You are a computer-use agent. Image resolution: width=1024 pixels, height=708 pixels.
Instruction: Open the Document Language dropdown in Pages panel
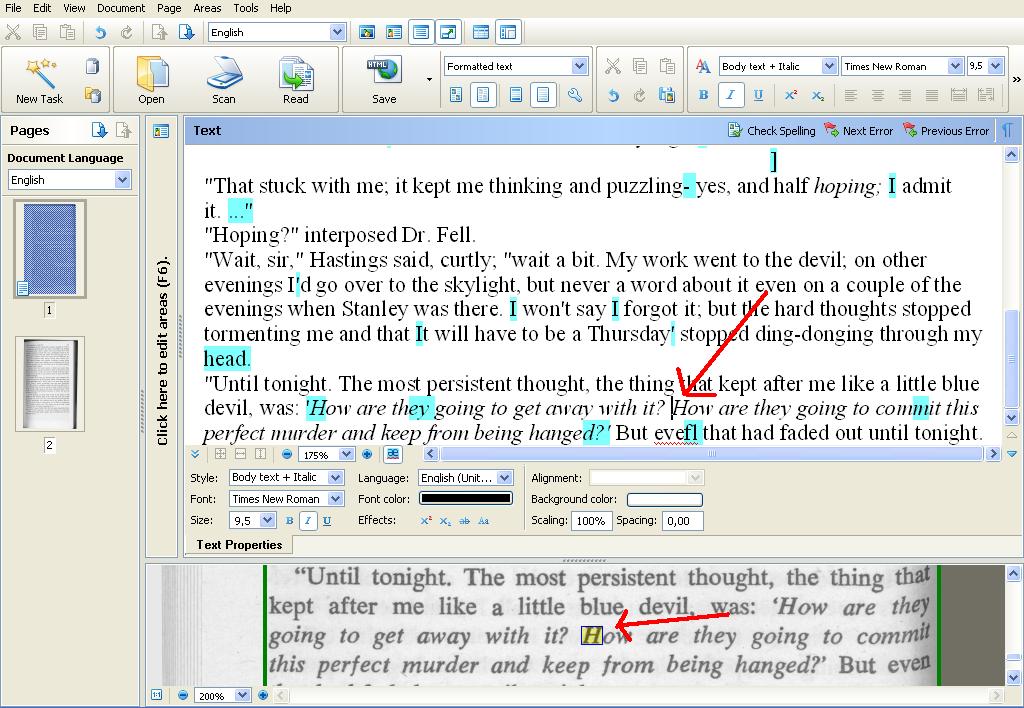pos(122,180)
